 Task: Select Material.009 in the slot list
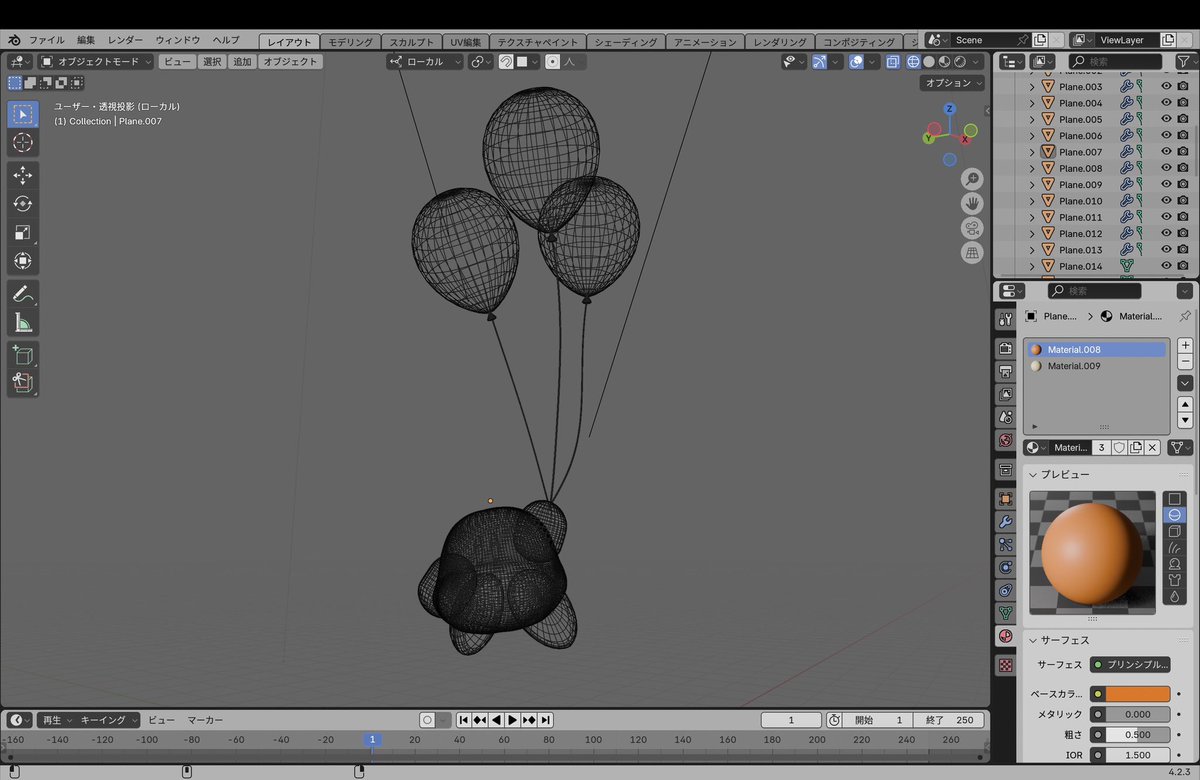(x=1096, y=366)
